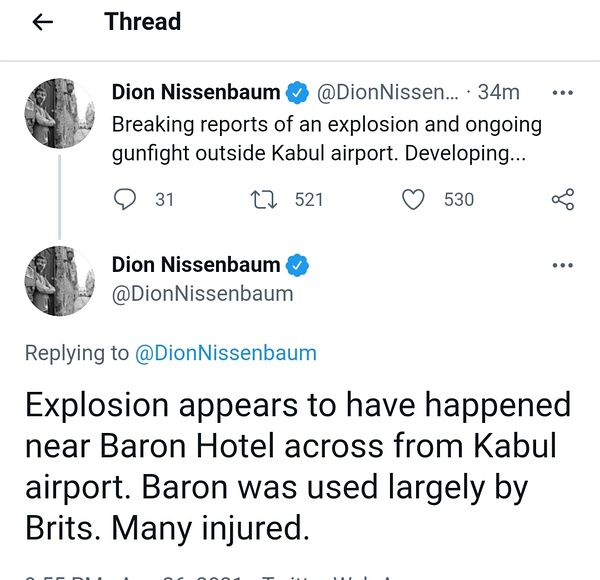Image resolution: width=600 pixels, height=580 pixels.
Task: Like the first tweet with heart
Action: 413,199
